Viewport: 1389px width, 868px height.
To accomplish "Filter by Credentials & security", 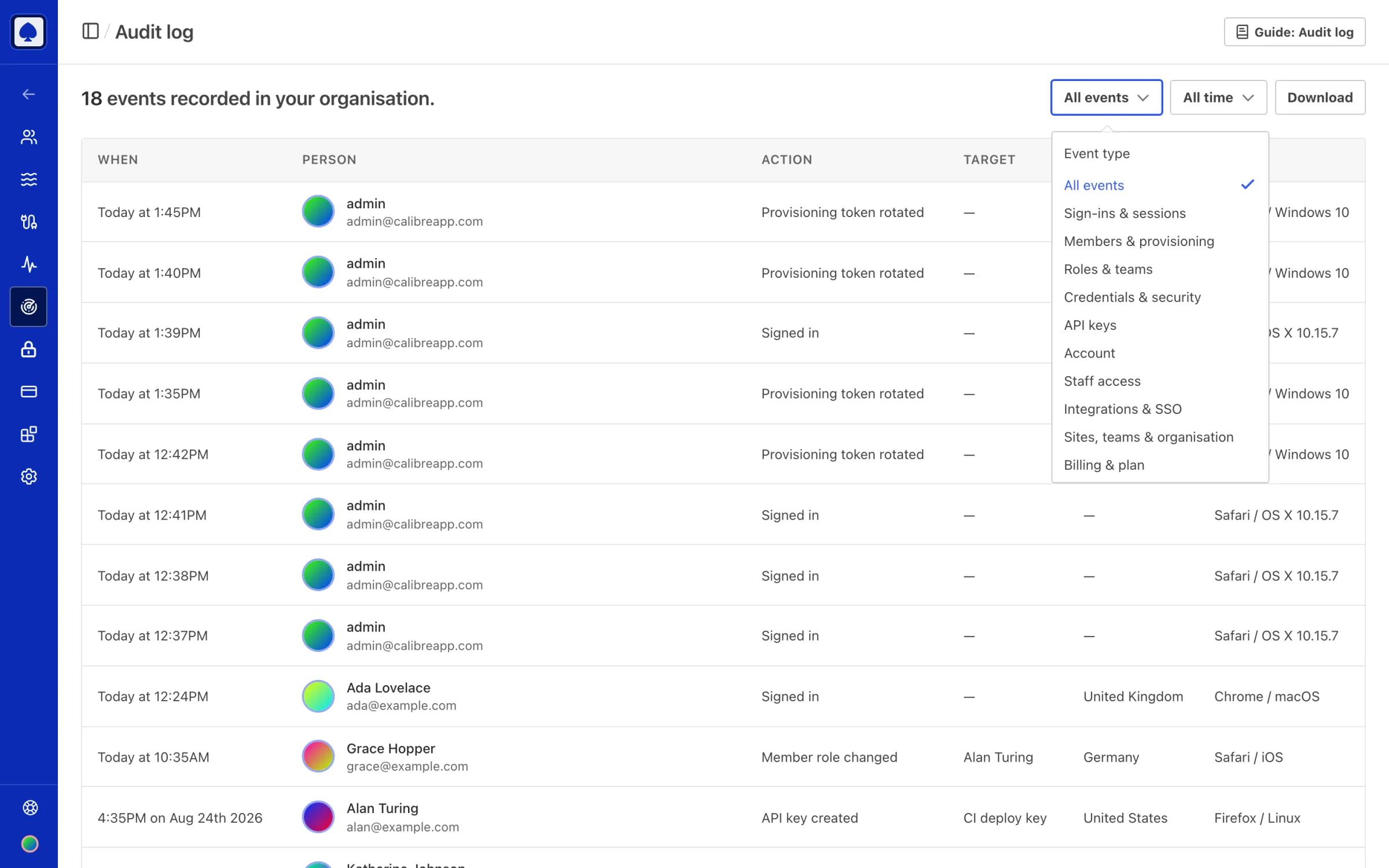I will [1160, 297].
